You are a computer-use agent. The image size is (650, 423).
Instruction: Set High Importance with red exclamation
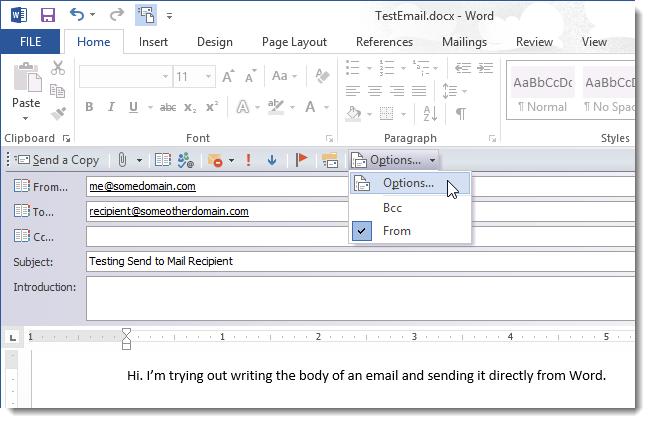(x=248, y=160)
